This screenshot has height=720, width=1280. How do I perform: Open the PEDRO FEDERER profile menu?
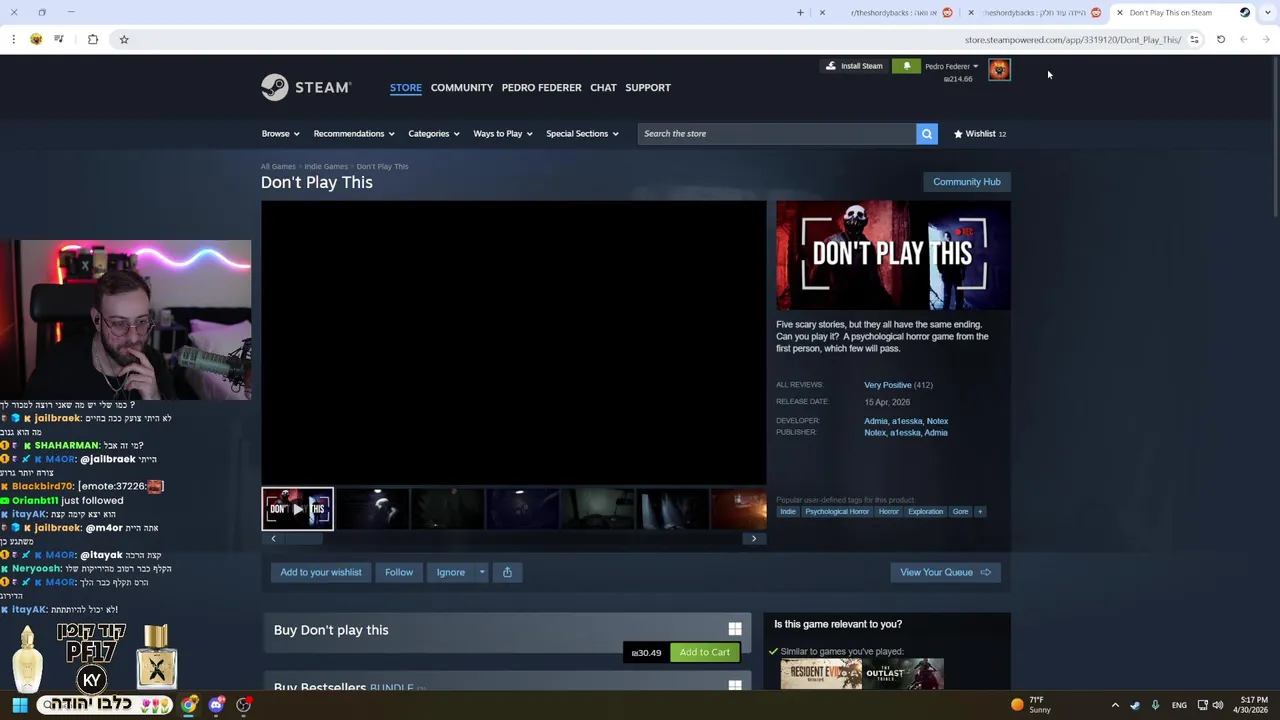coord(541,87)
